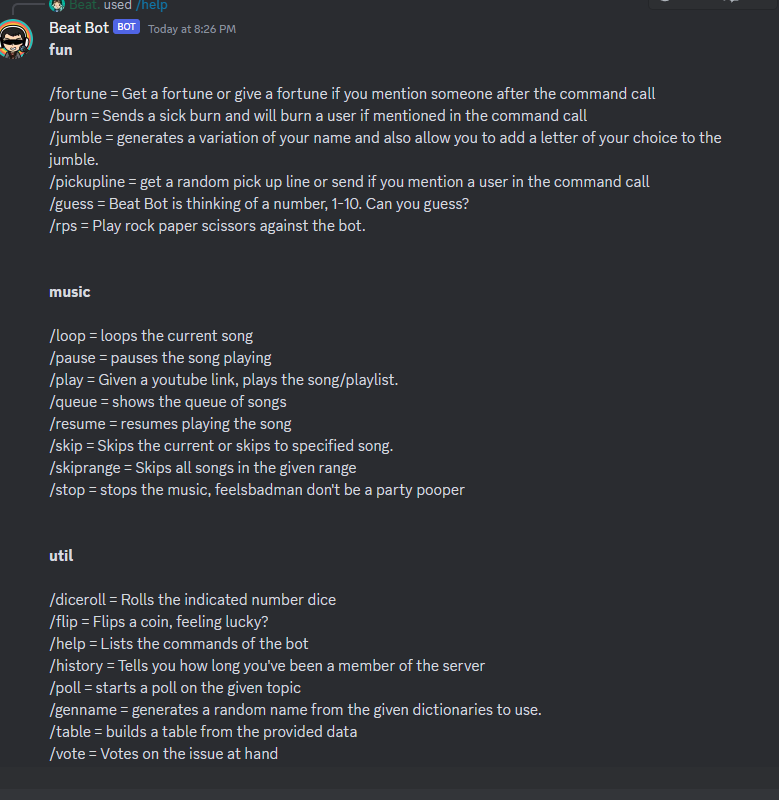Click the /stop command entry
The image size is (779, 800).
(x=68, y=489)
